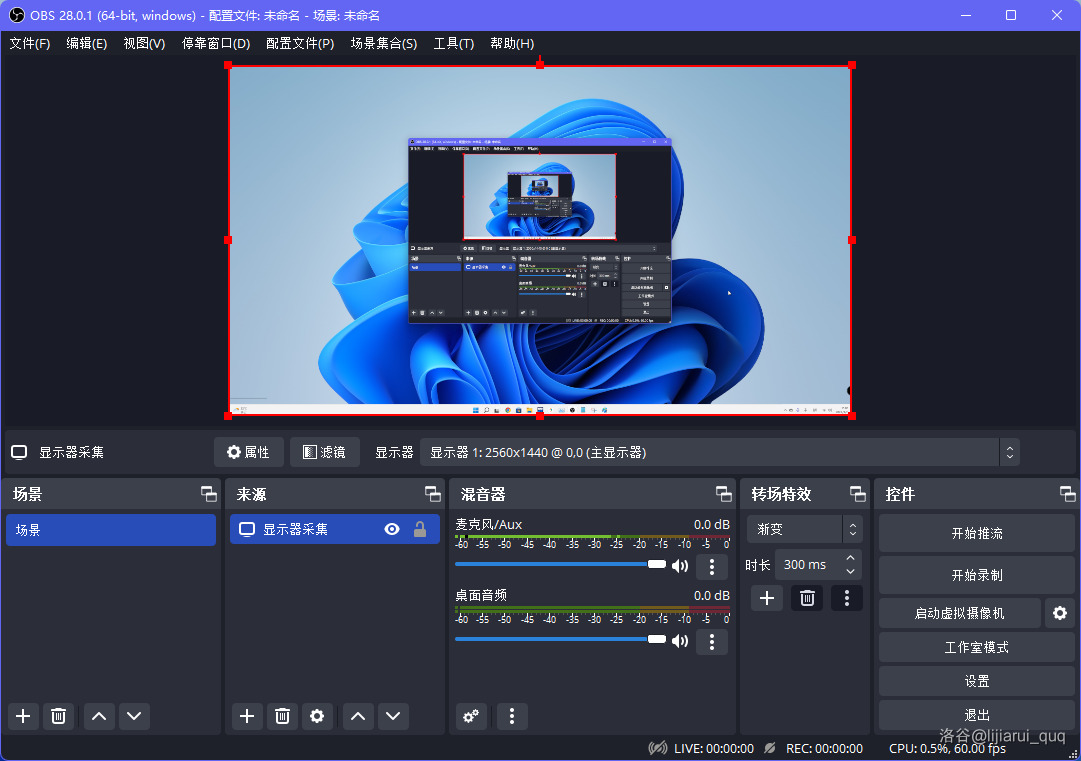
Task: Add a new transition with plus button
Action: [x=767, y=598]
